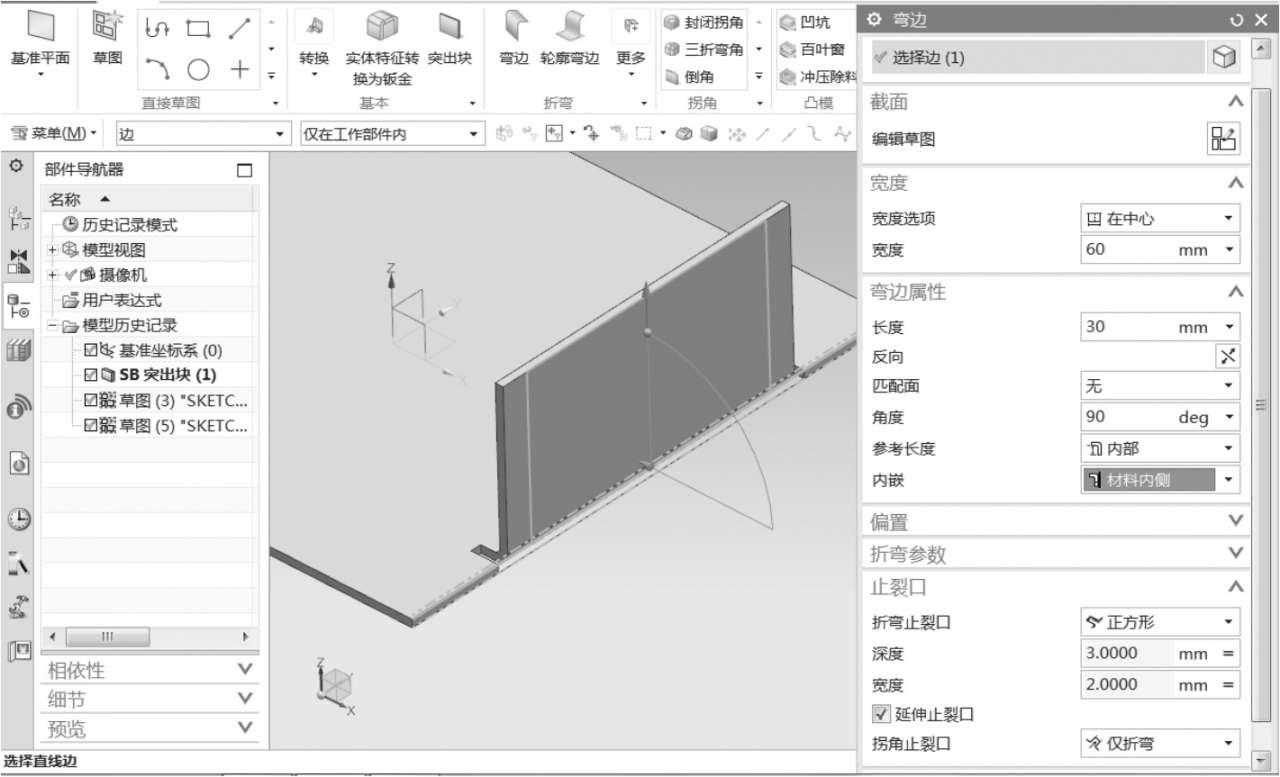Select the 弯边 (Flange) tool

(513, 40)
